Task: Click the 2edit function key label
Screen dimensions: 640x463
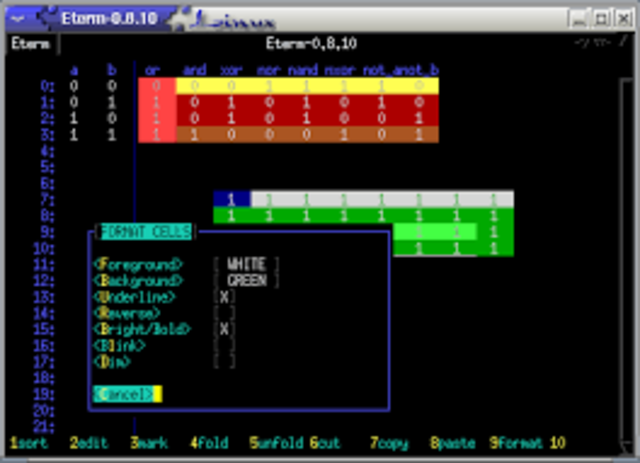Action: point(89,443)
